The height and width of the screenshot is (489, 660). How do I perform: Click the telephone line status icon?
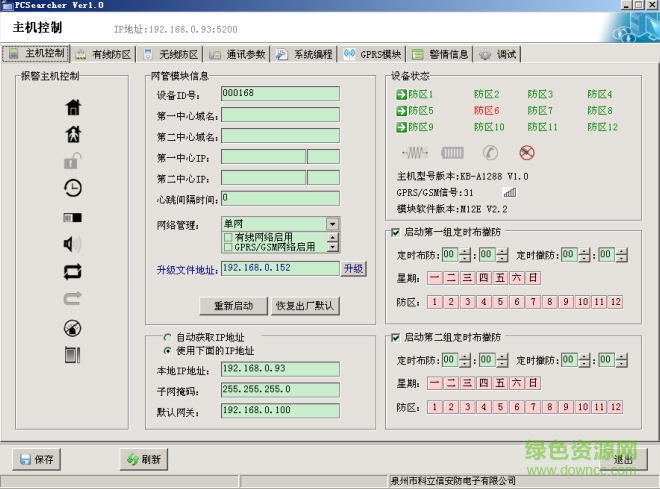tap(490, 153)
